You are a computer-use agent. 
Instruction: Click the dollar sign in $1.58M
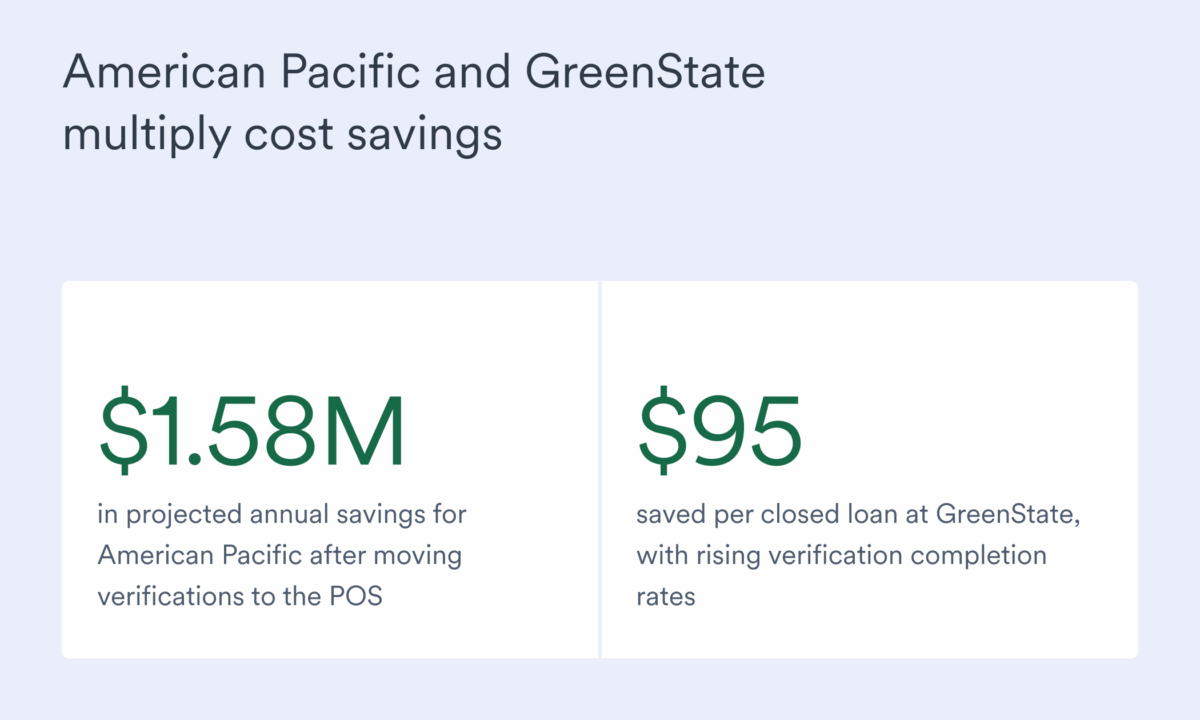coord(119,432)
